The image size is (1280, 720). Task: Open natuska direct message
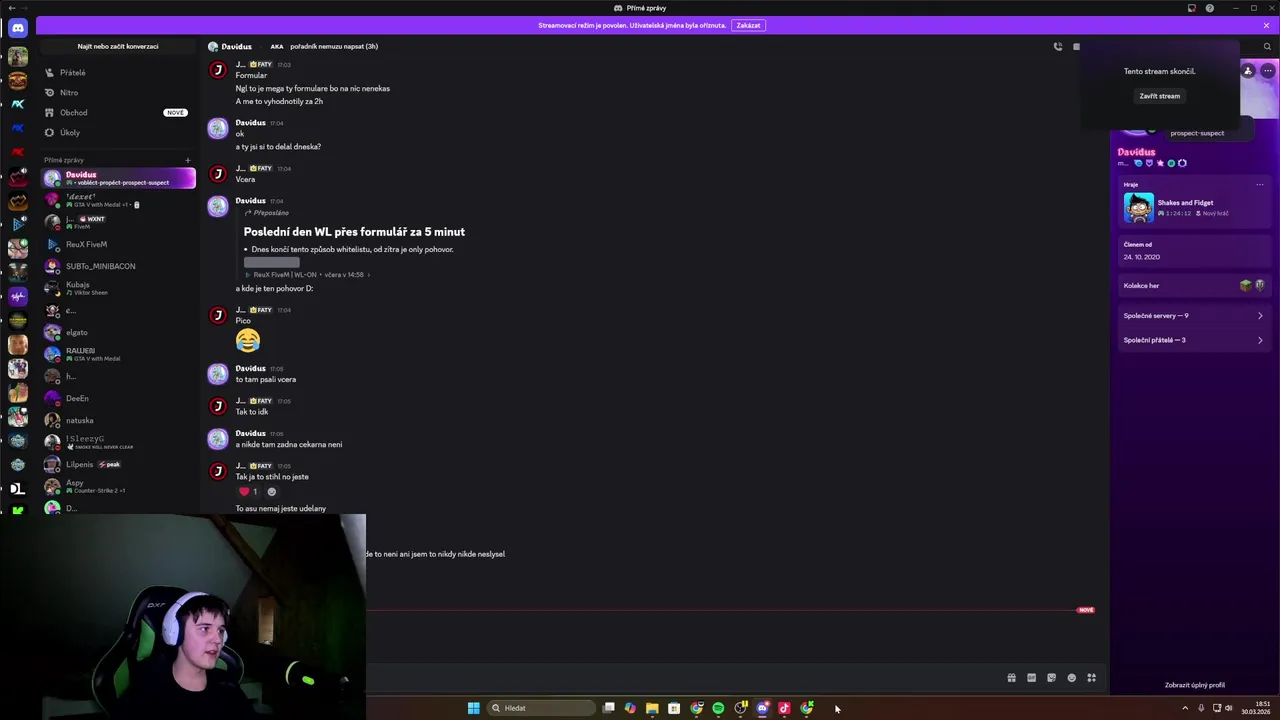point(118,420)
